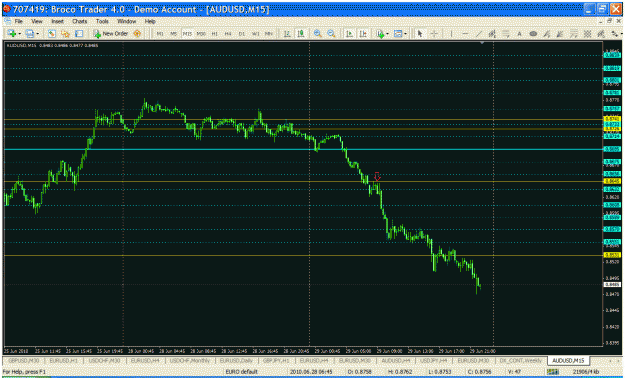Image resolution: width=625 pixels, height=378 pixels.
Task: Select the AUDUSD,M15 chart tab
Action: (568, 360)
